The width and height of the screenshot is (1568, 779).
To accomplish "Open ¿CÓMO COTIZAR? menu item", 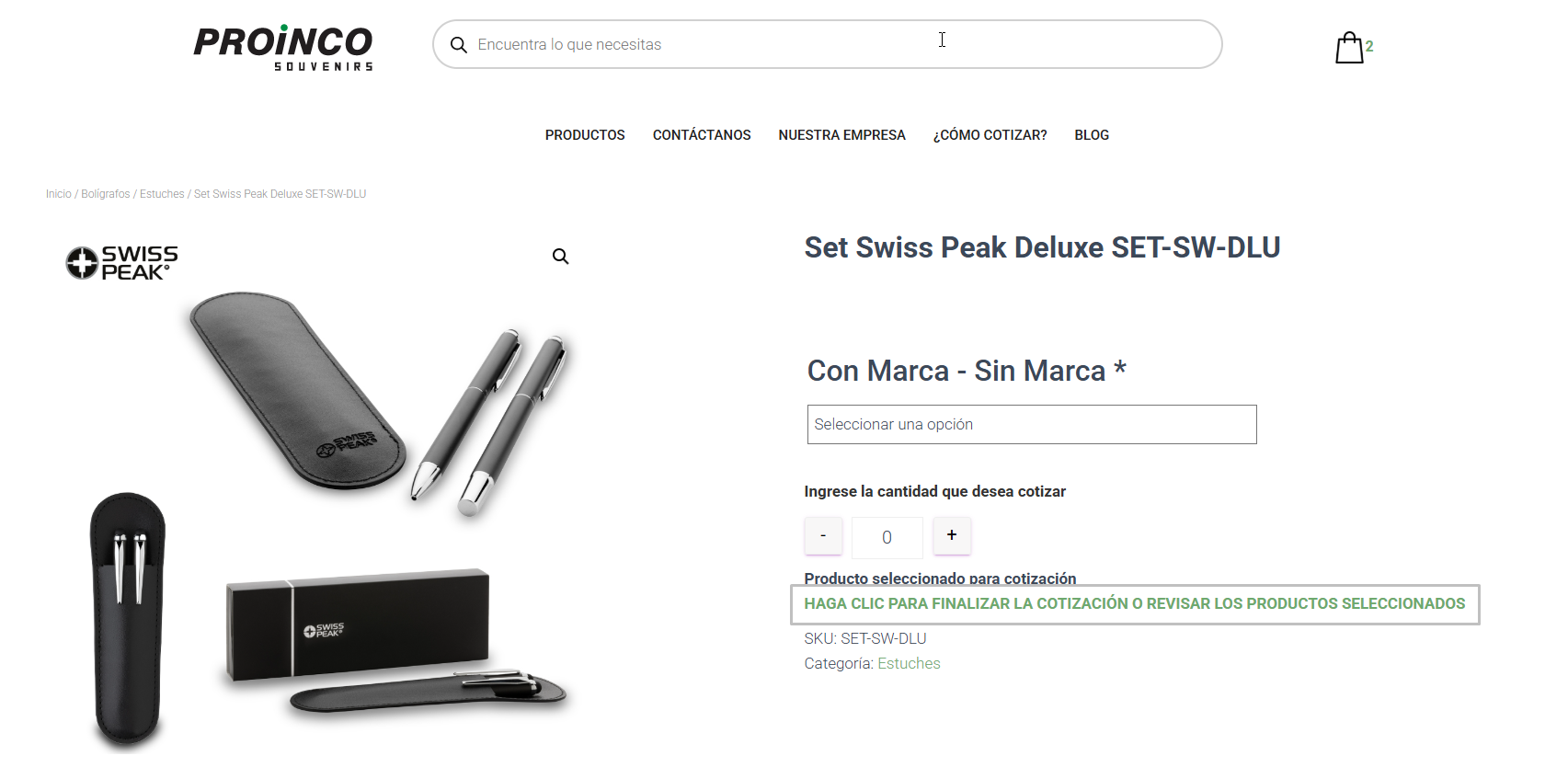I will point(990,135).
